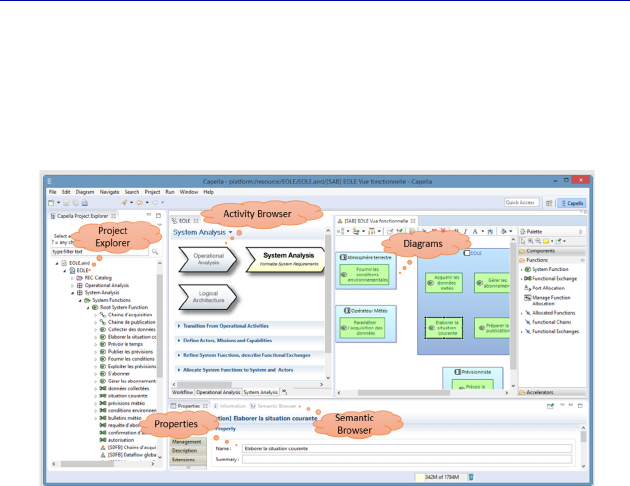Click the Back navigation arrow icon
Image resolution: width=630 pixels, height=486 pixels.
140,203
